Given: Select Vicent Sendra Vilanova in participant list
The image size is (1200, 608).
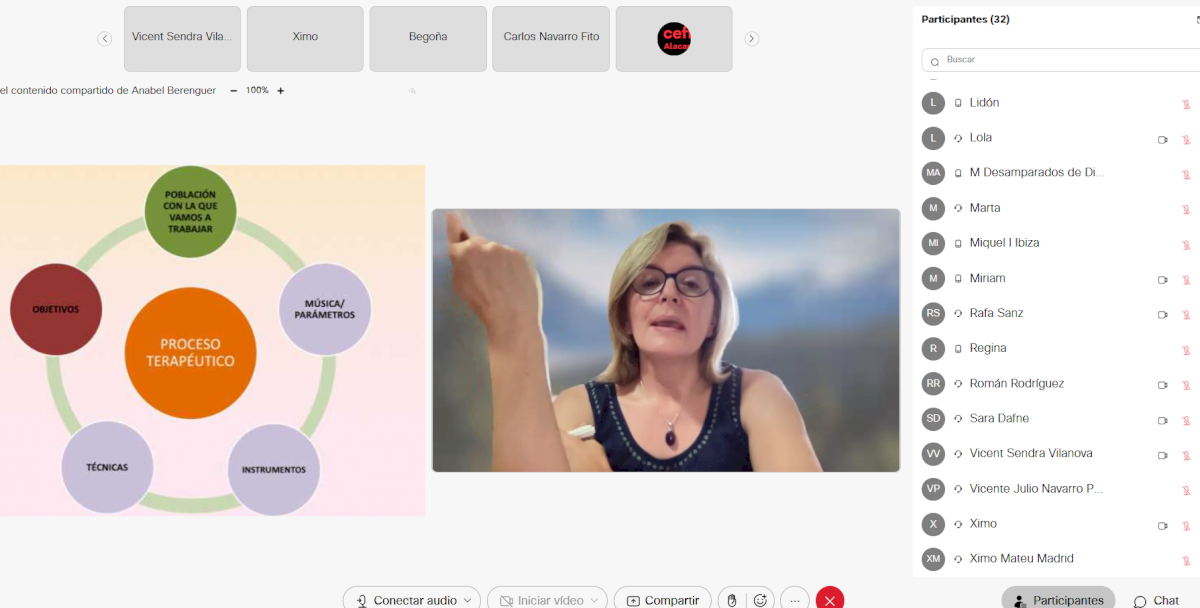Looking at the screenshot, I should point(1030,453).
